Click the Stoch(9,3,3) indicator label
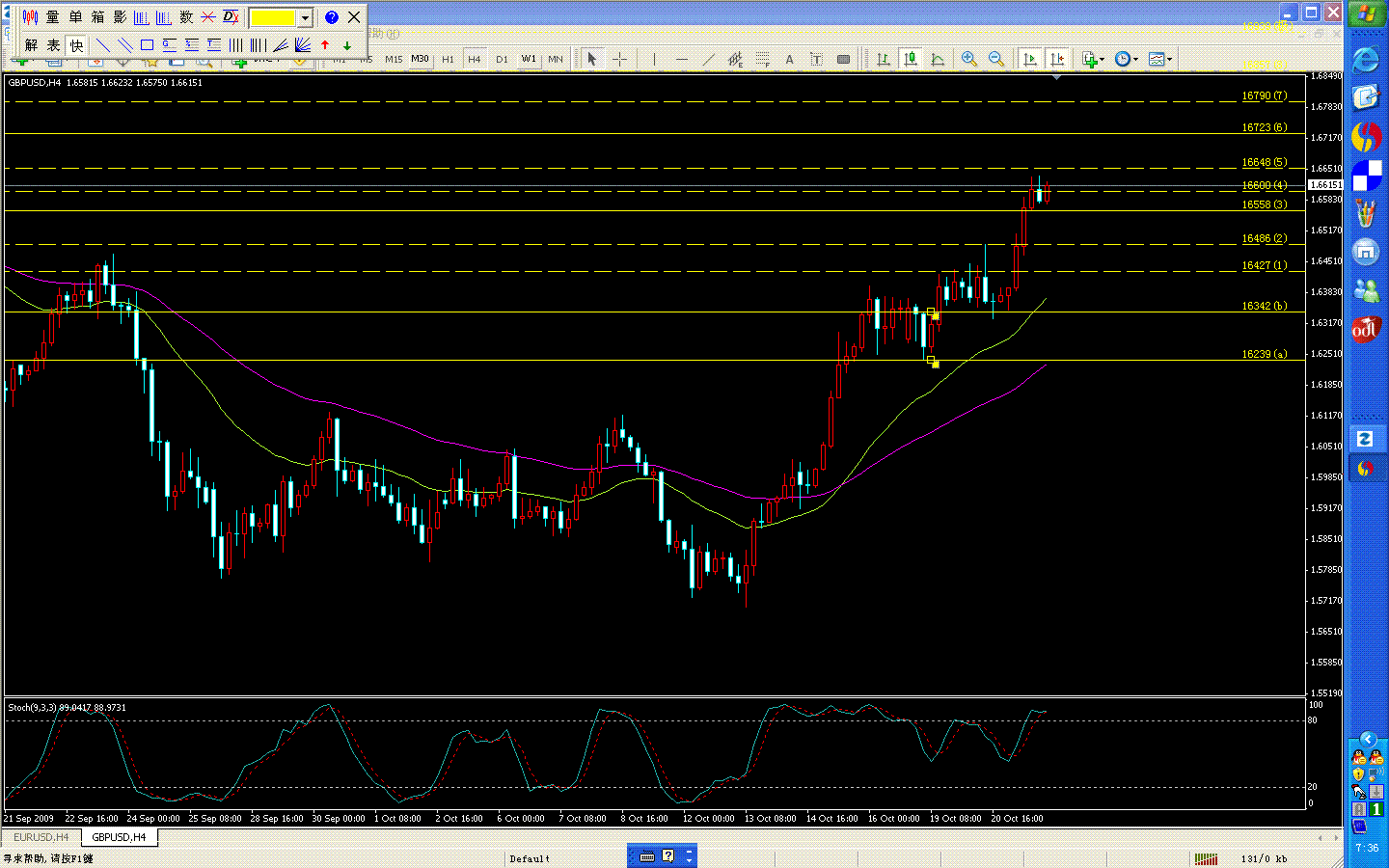 coord(67,707)
